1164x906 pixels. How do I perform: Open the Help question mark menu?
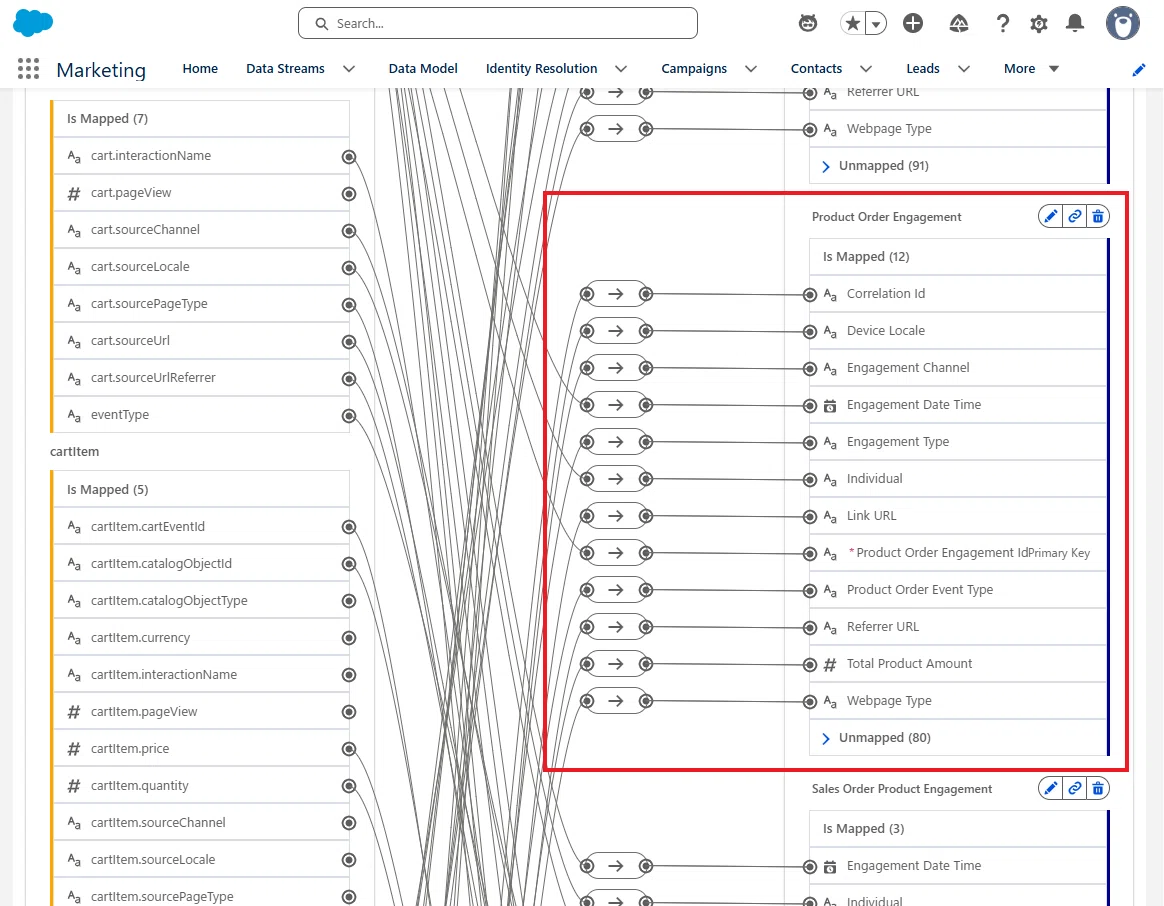tap(1002, 24)
